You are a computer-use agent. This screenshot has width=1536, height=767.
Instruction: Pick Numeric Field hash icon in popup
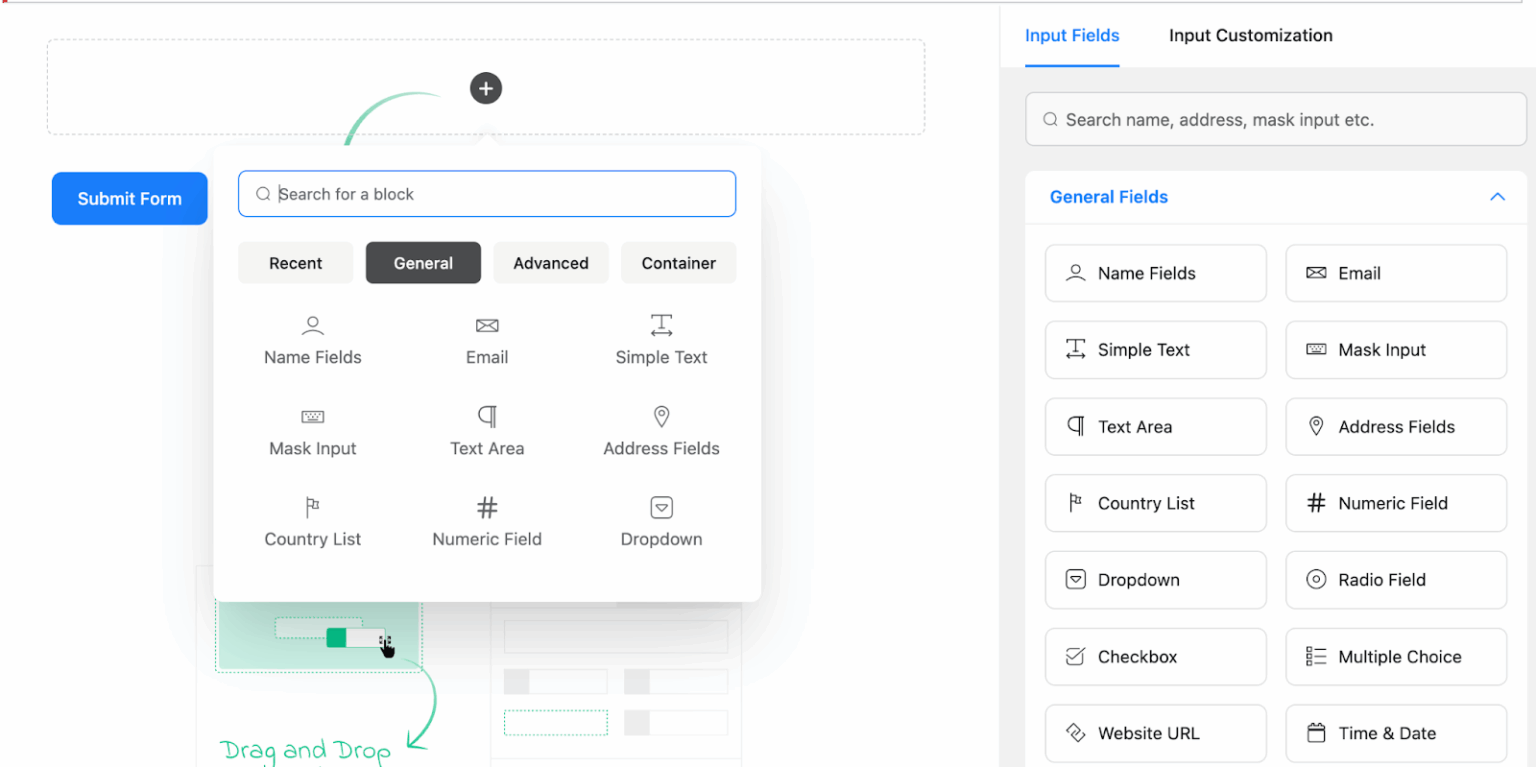coord(487,508)
